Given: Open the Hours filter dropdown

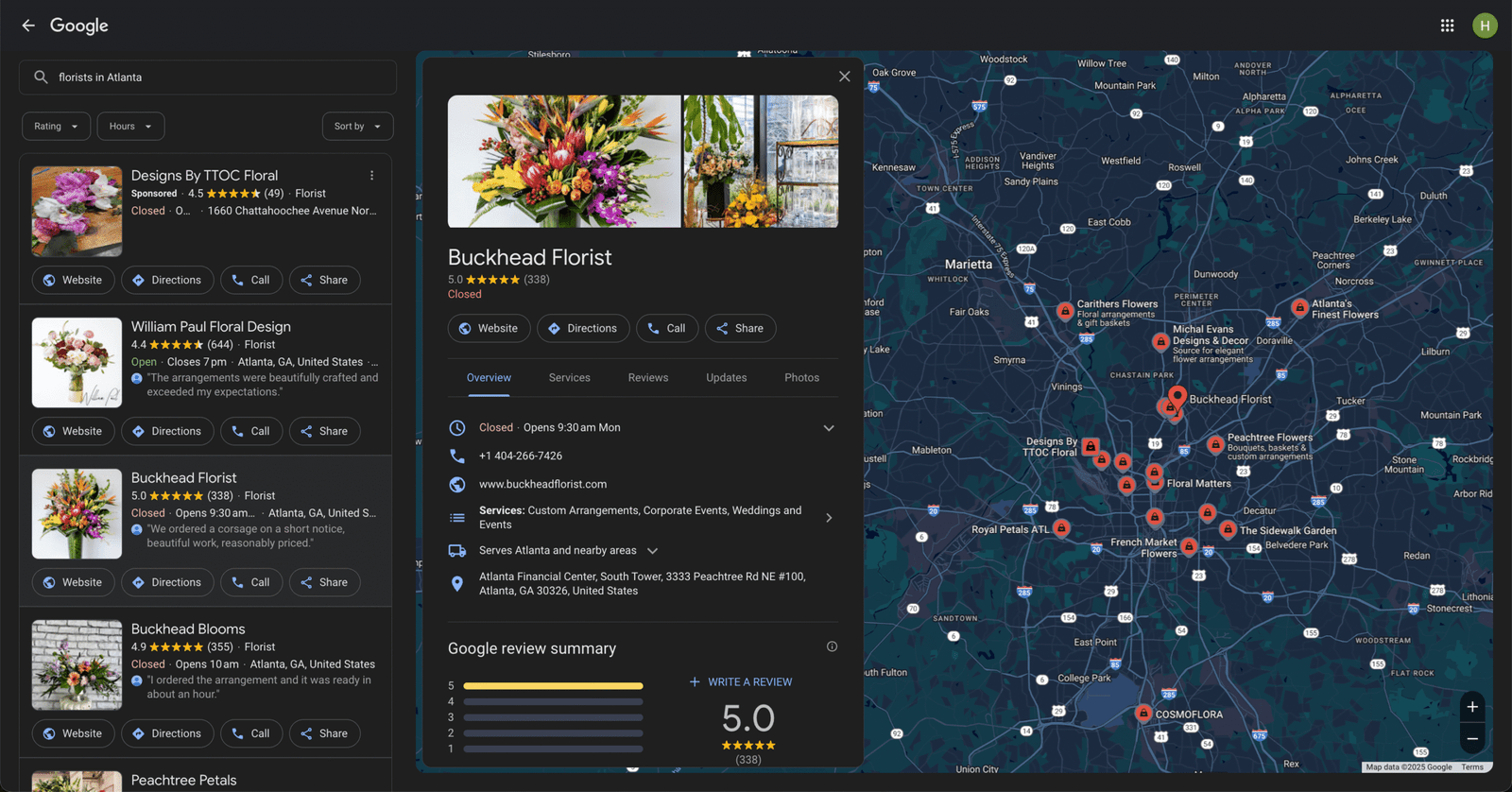Looking at the screenshot, I should [130, 127].
